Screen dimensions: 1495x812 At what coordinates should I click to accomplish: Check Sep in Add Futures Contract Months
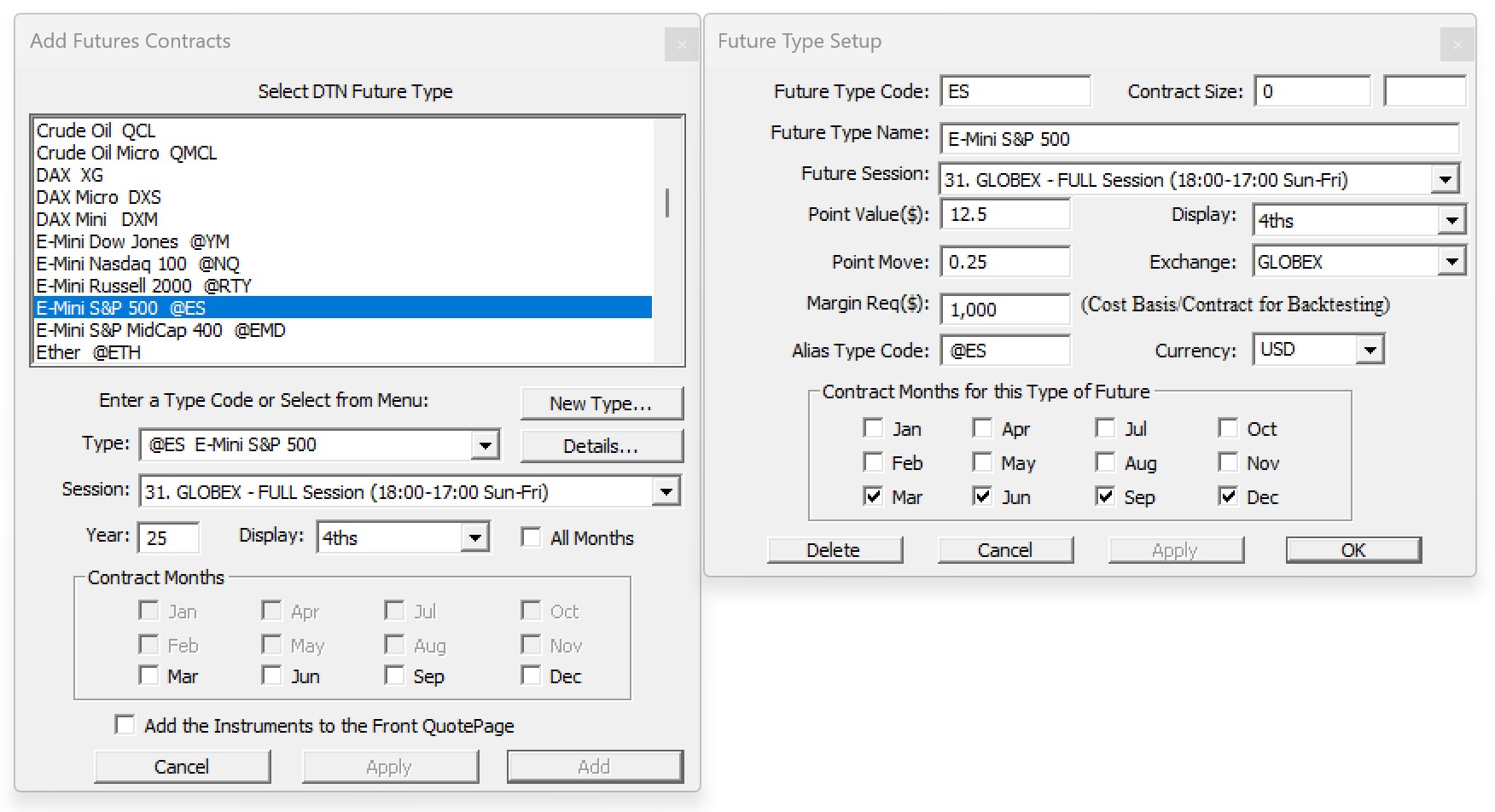click(x=394, y=676)
